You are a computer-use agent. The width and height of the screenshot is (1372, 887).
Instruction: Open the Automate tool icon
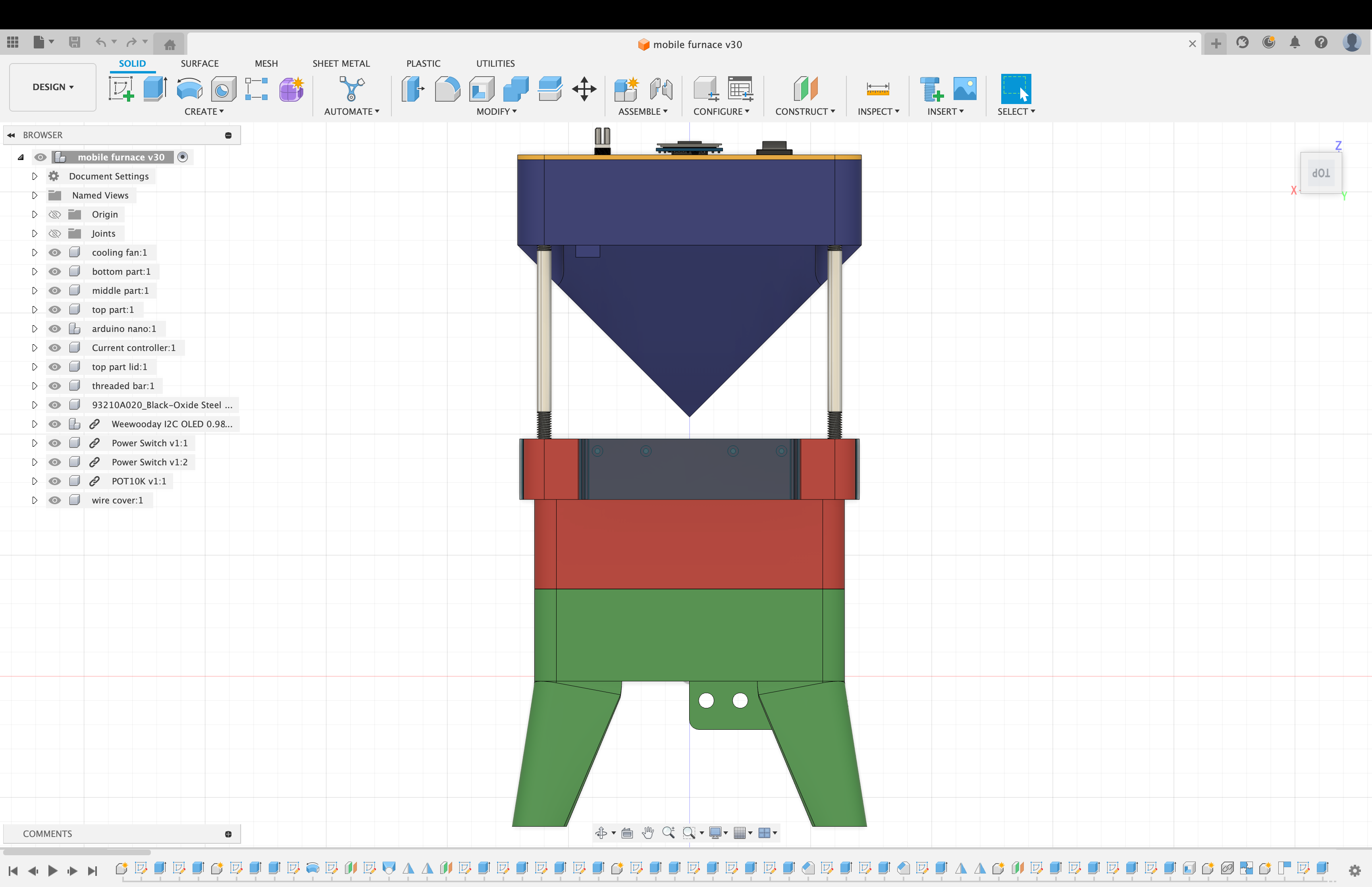pos(351,89)
